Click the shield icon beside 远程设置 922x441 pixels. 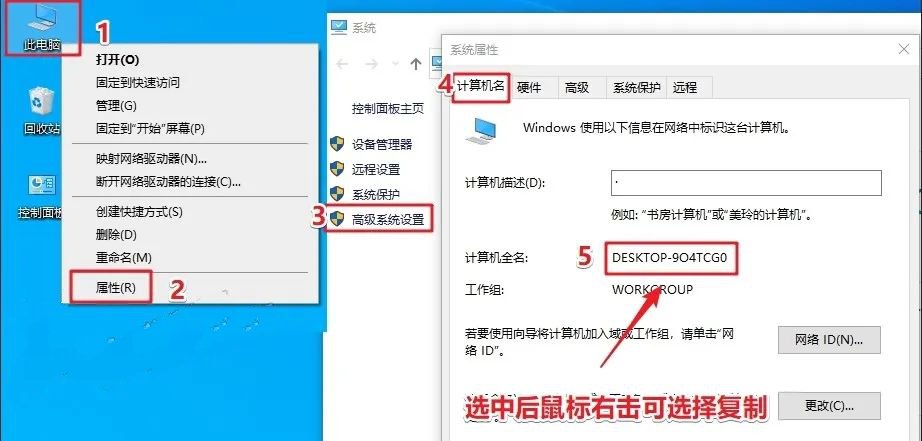337,169
